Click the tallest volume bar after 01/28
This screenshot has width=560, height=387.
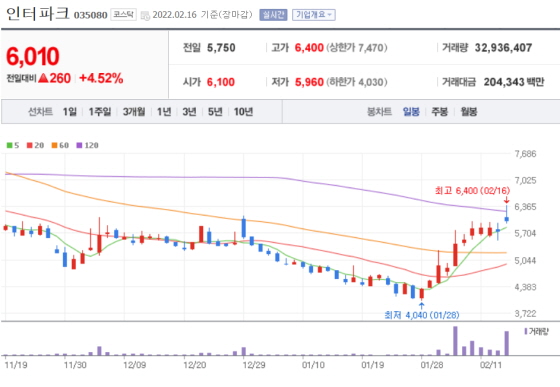point(455,341)
